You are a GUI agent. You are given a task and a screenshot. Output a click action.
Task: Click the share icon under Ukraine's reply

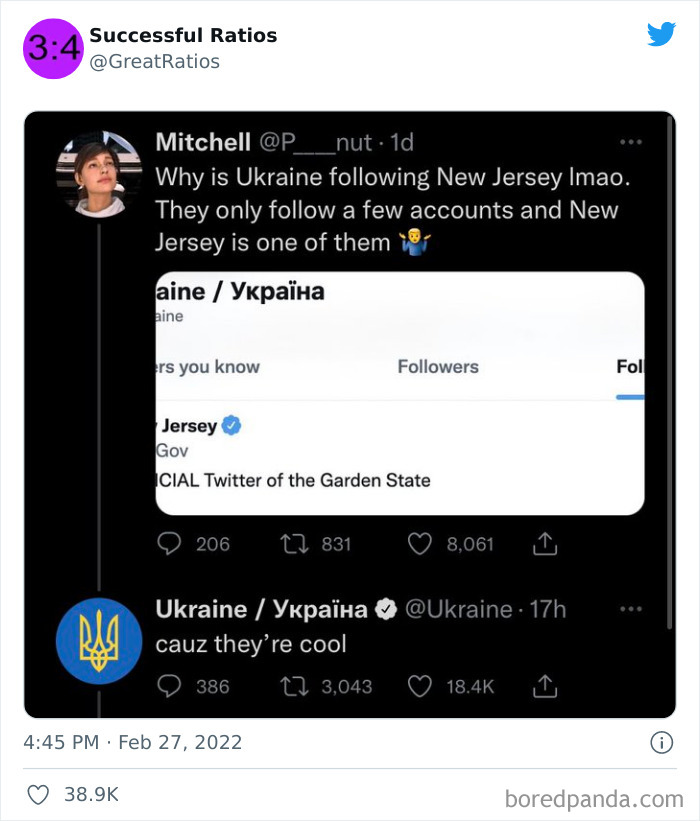545,686
